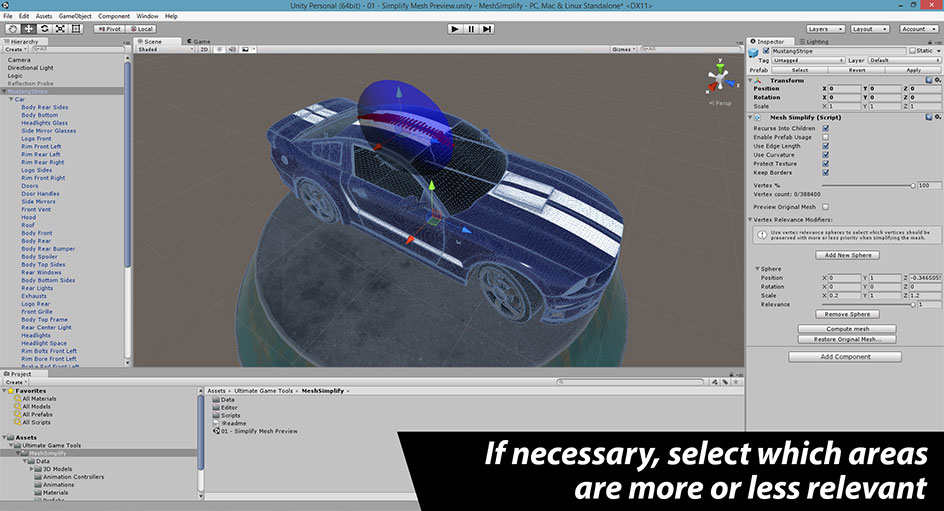
Task: Click Add New Sphere button
Action: coord(848,255)
